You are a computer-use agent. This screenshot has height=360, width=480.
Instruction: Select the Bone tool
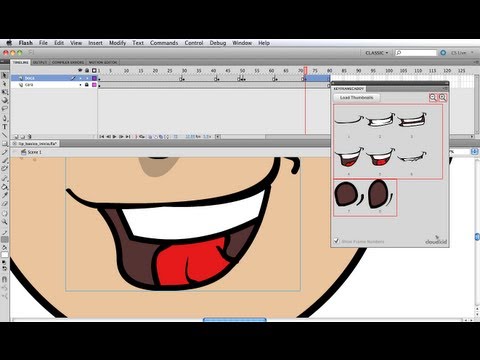[5, 178]
